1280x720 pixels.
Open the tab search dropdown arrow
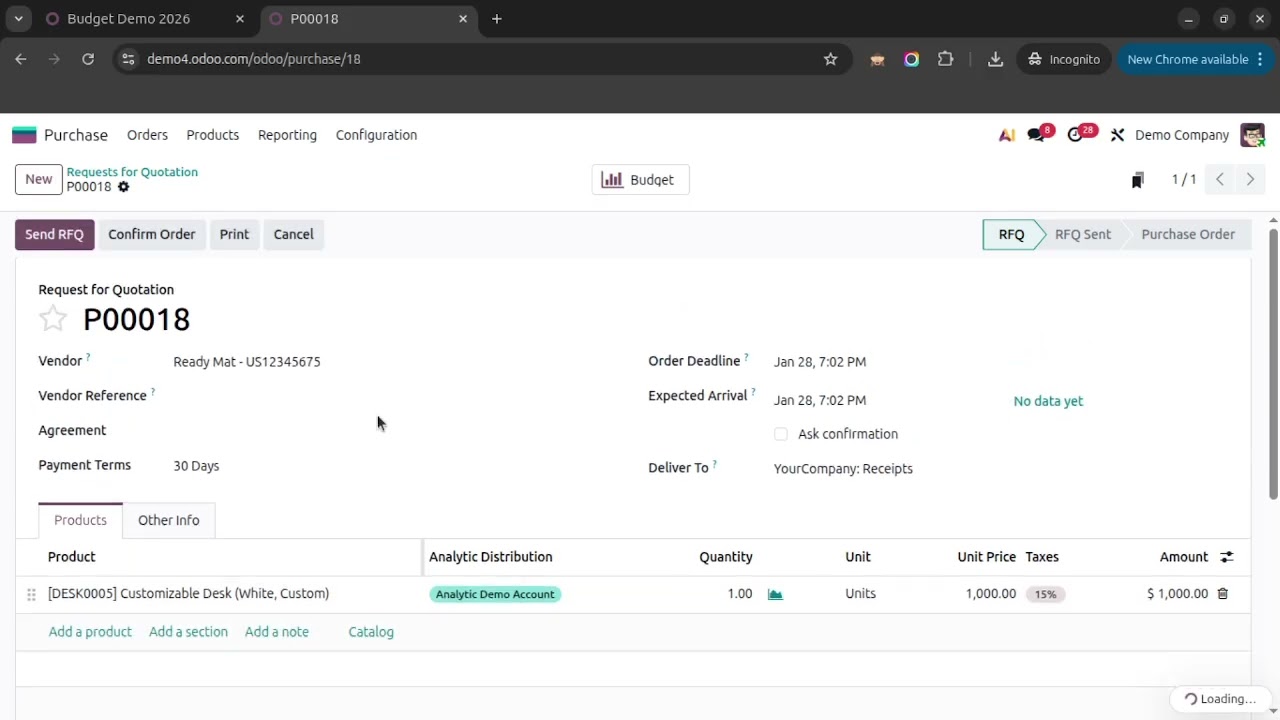coord(18,19)
